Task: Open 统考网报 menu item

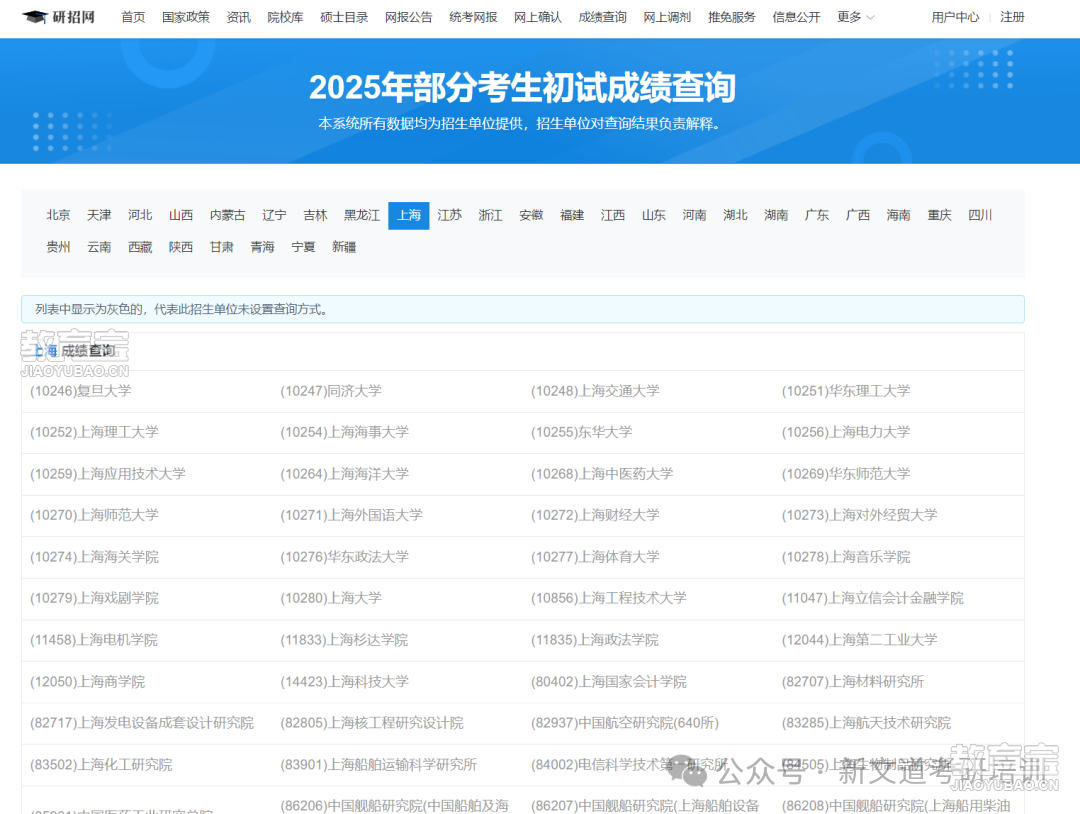Action: pos(473,17)
